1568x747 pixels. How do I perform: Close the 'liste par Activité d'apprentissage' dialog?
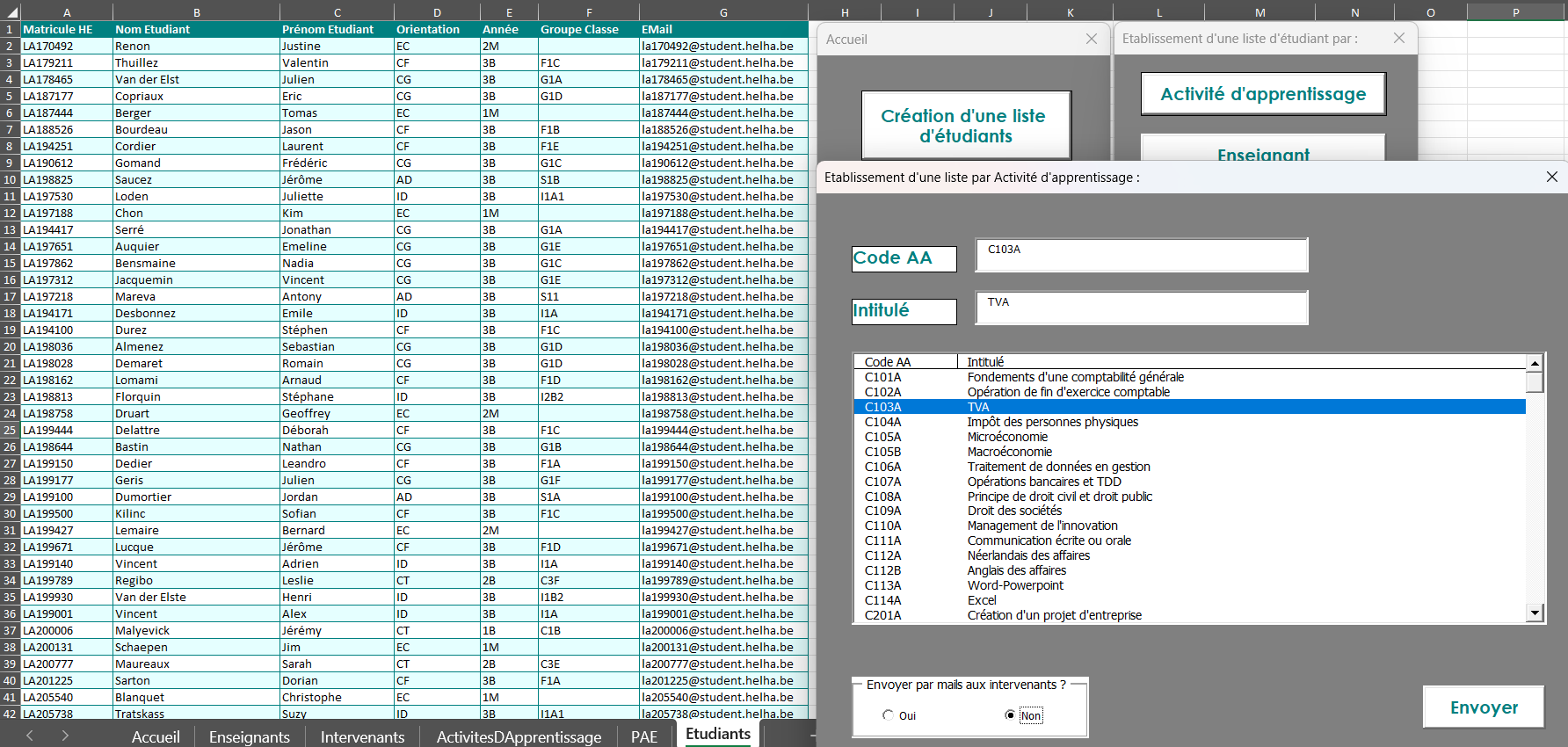point(1551,177)
